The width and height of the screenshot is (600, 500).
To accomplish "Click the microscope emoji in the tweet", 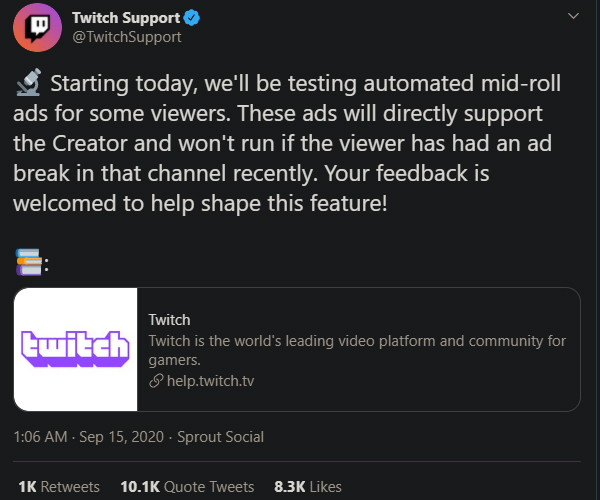I will coord(29,82).
